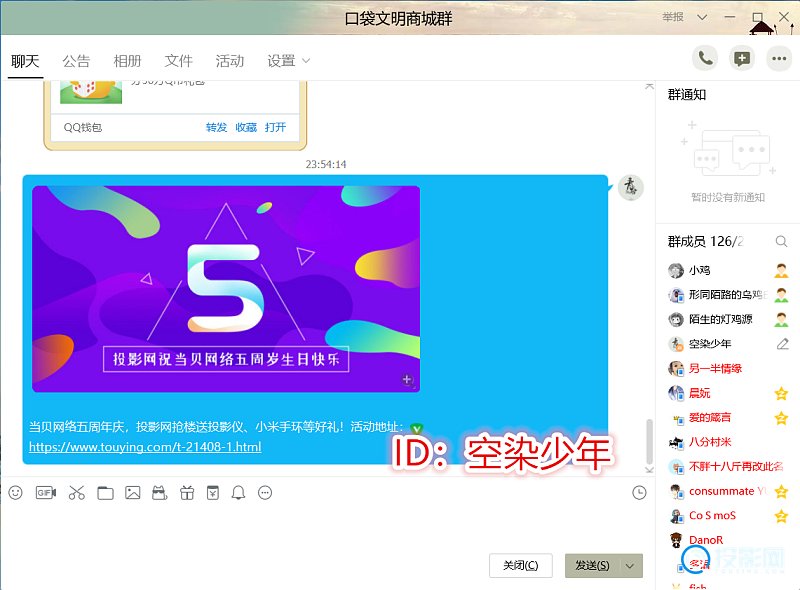Switch to the 文件 tab
The height and width of the screenshot is (590, 800).
[179, 61]
